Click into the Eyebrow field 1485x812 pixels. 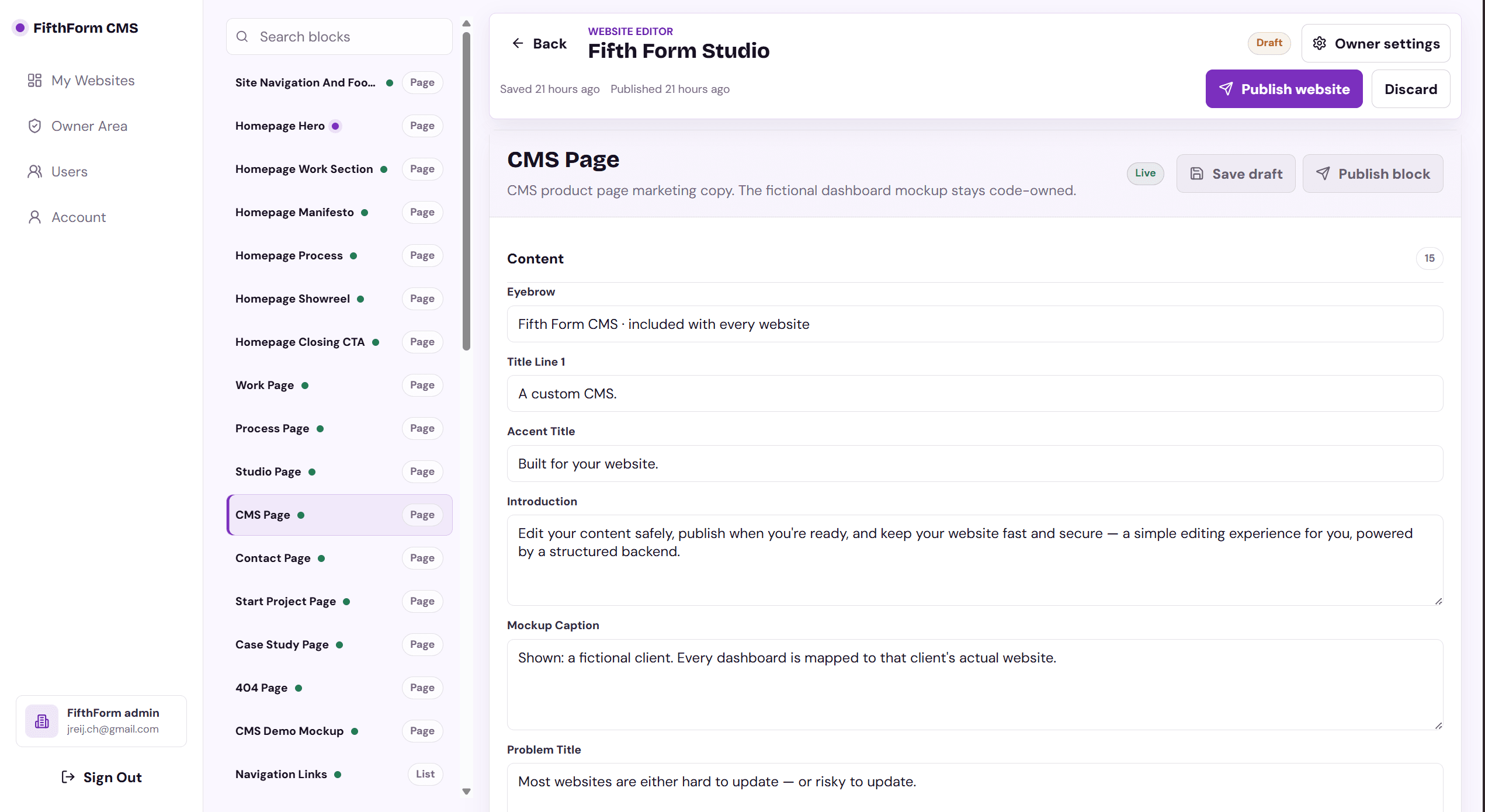click(x=974, y=324)
